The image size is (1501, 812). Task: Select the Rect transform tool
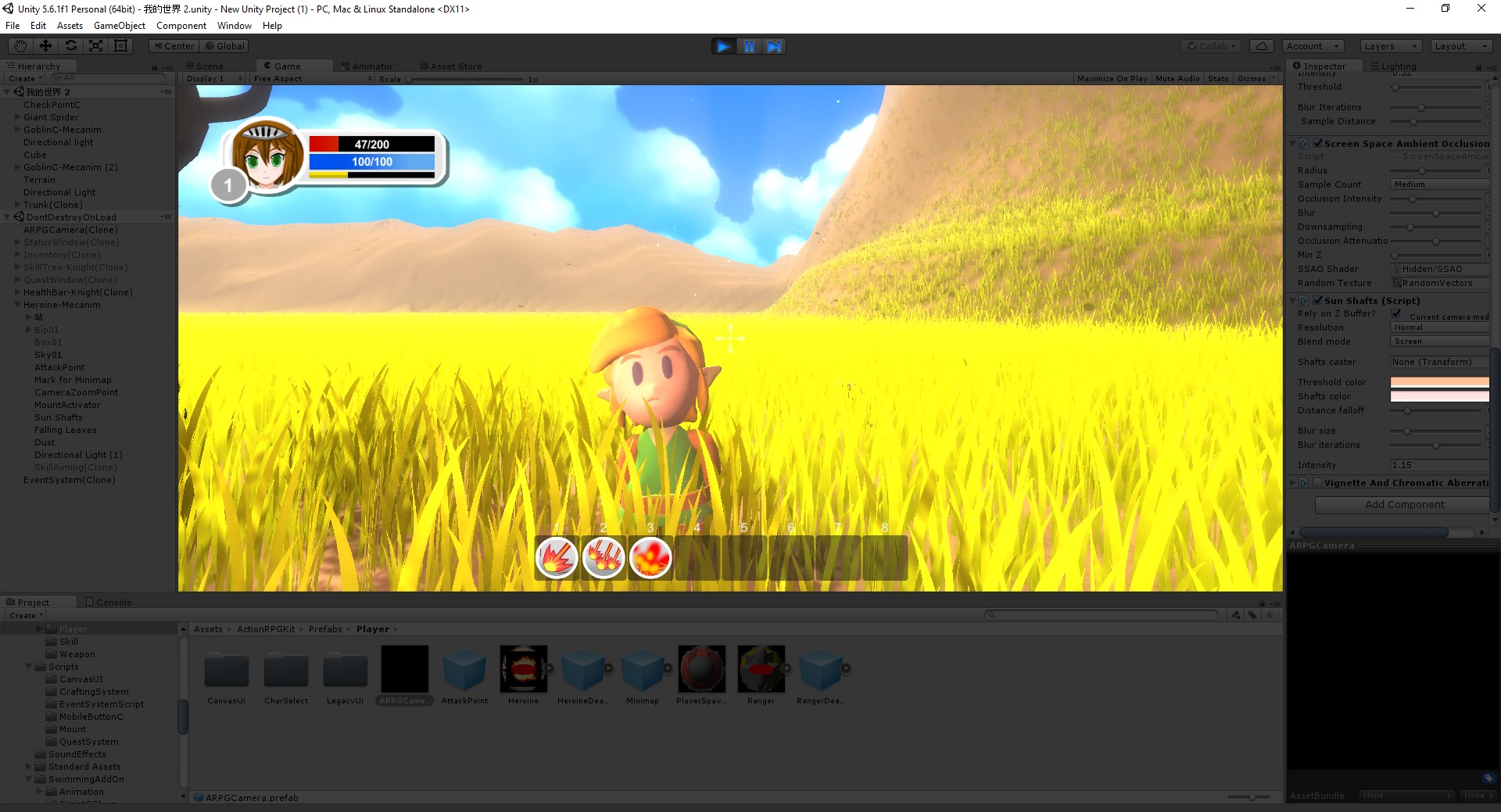(120, 46)
